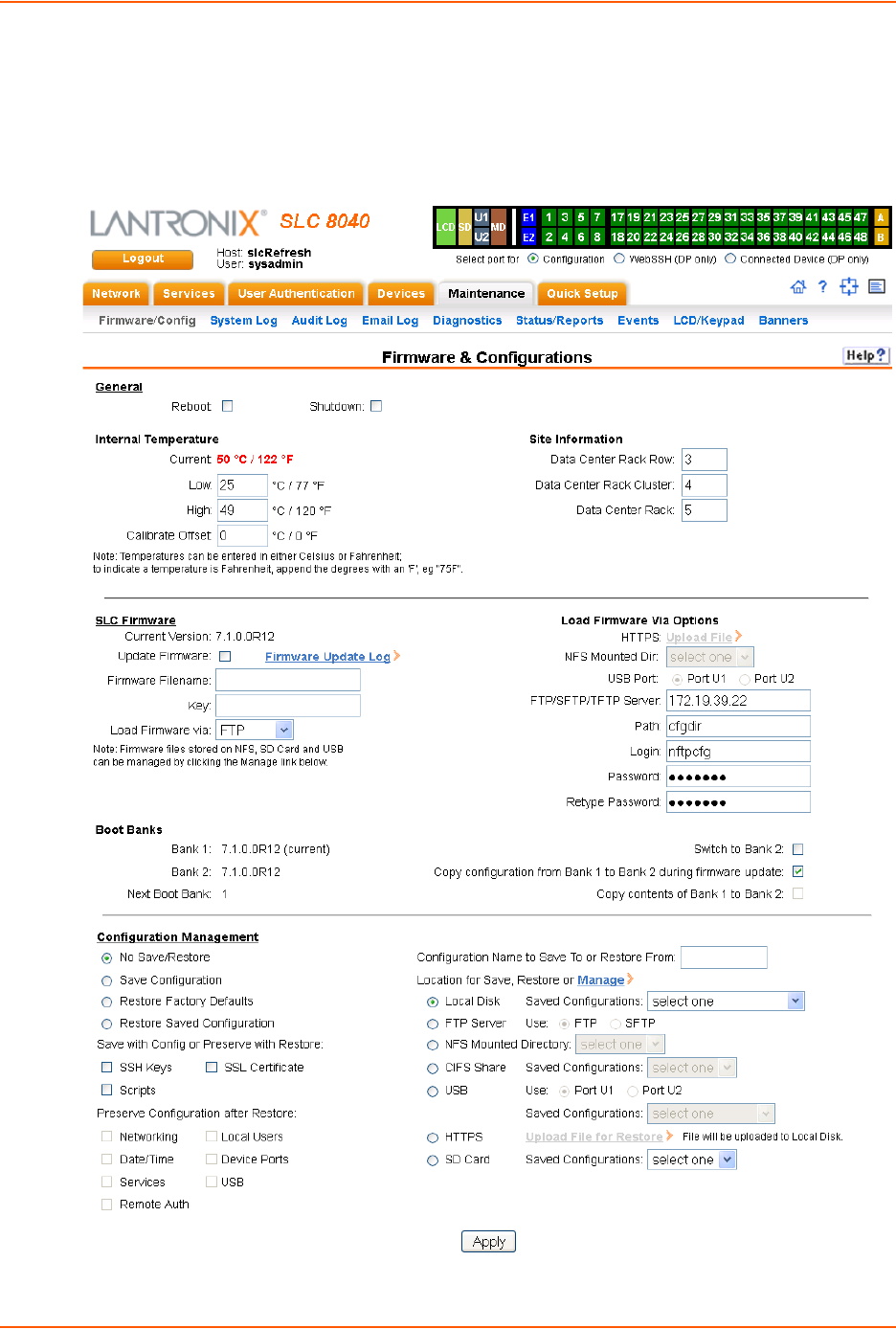The width and height of the screenshot is (896, 1329).
Task: Open the LCD/Keypad submenu link
Action: pyautogui.click(x=708, y=321)
